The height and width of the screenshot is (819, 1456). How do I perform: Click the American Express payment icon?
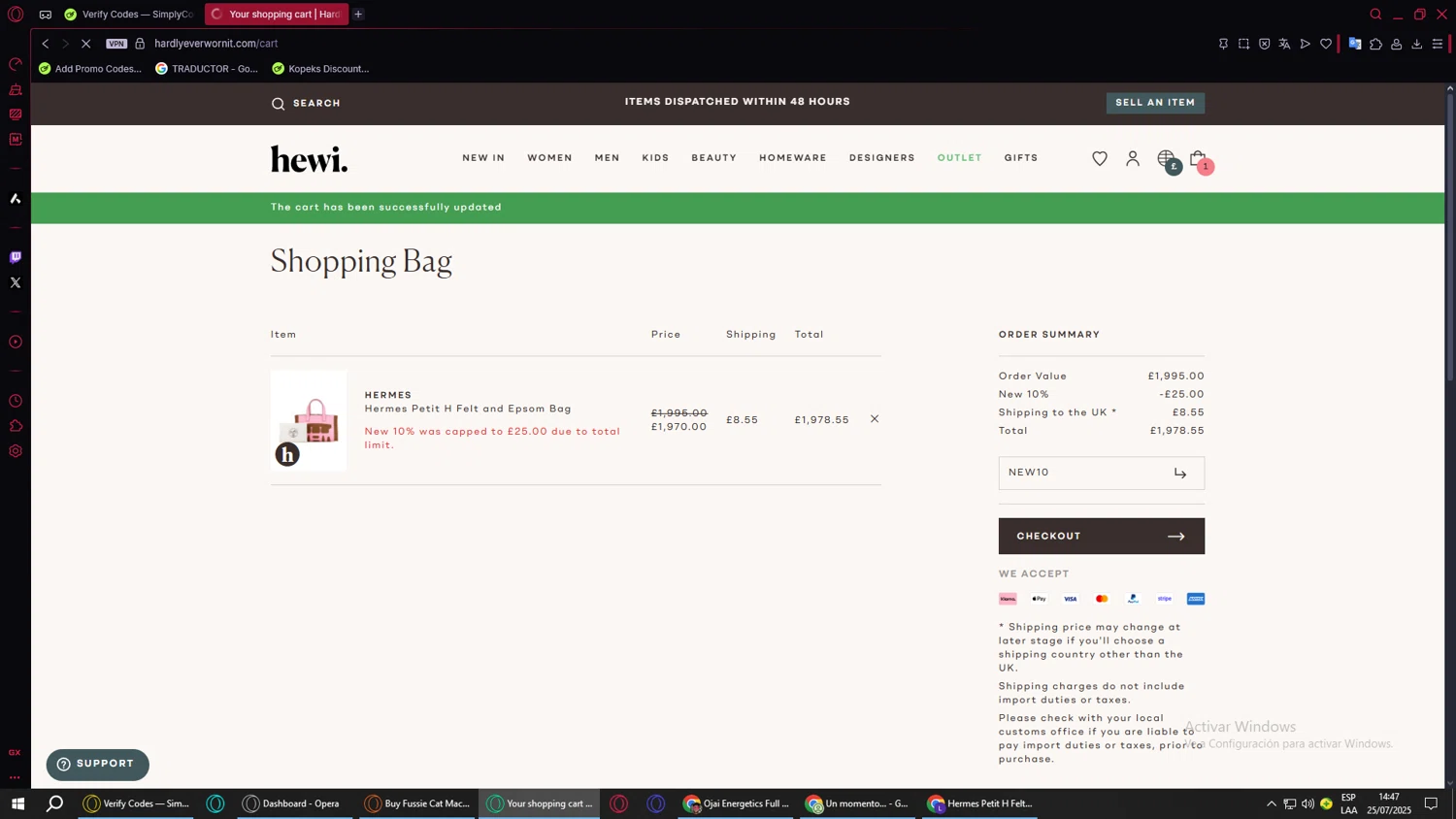pyautogui.click(x=1196, y=599)
